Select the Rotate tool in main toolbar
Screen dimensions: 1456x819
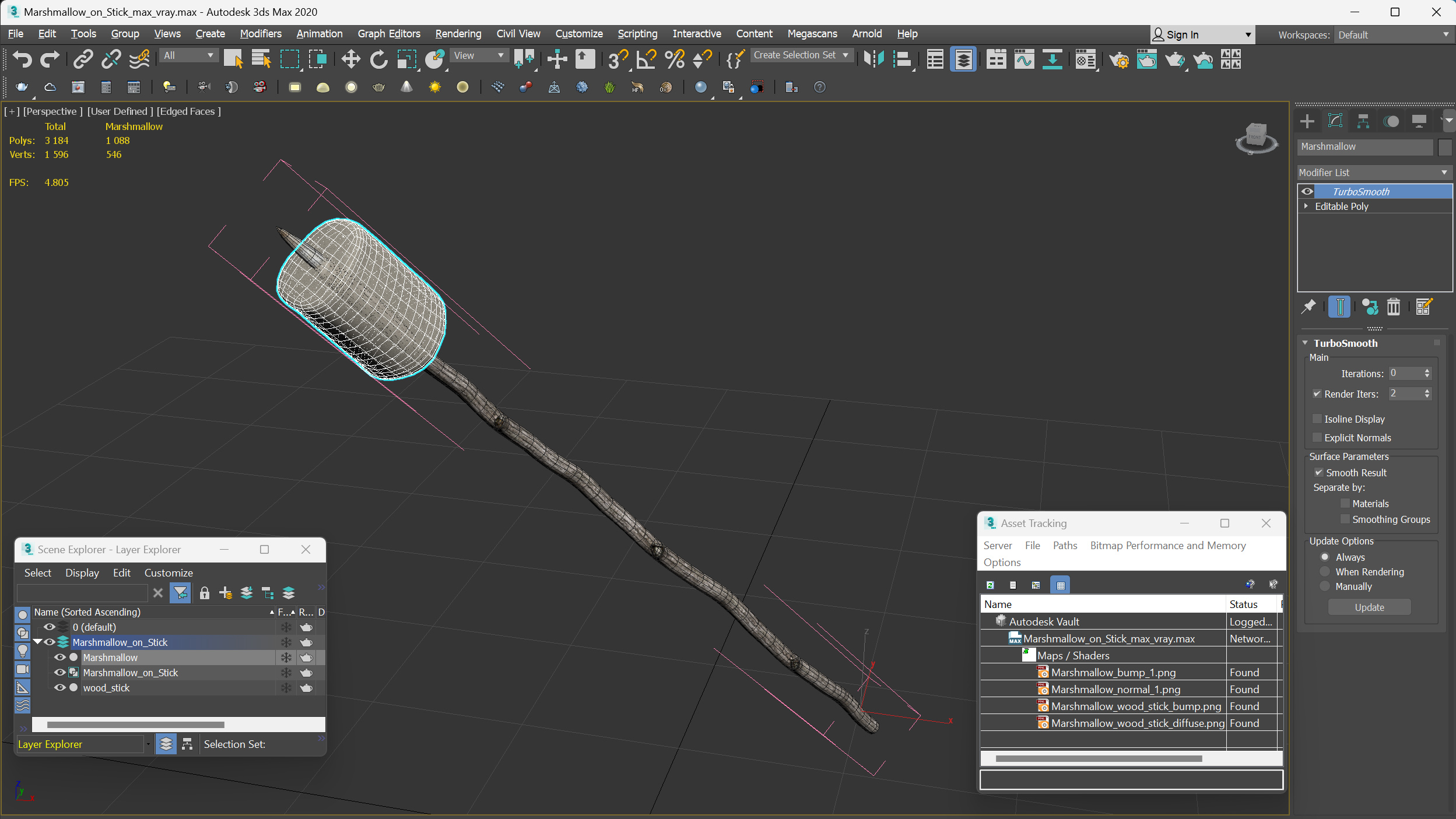(x=378, y=60)
